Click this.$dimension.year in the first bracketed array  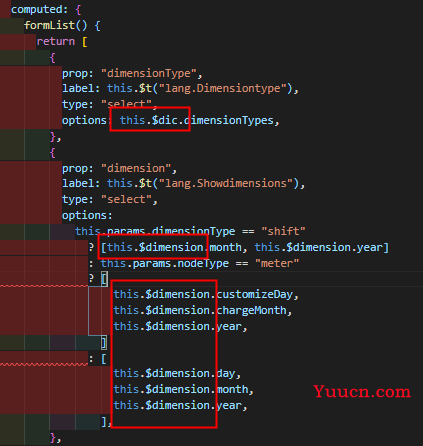click(318, 247)
